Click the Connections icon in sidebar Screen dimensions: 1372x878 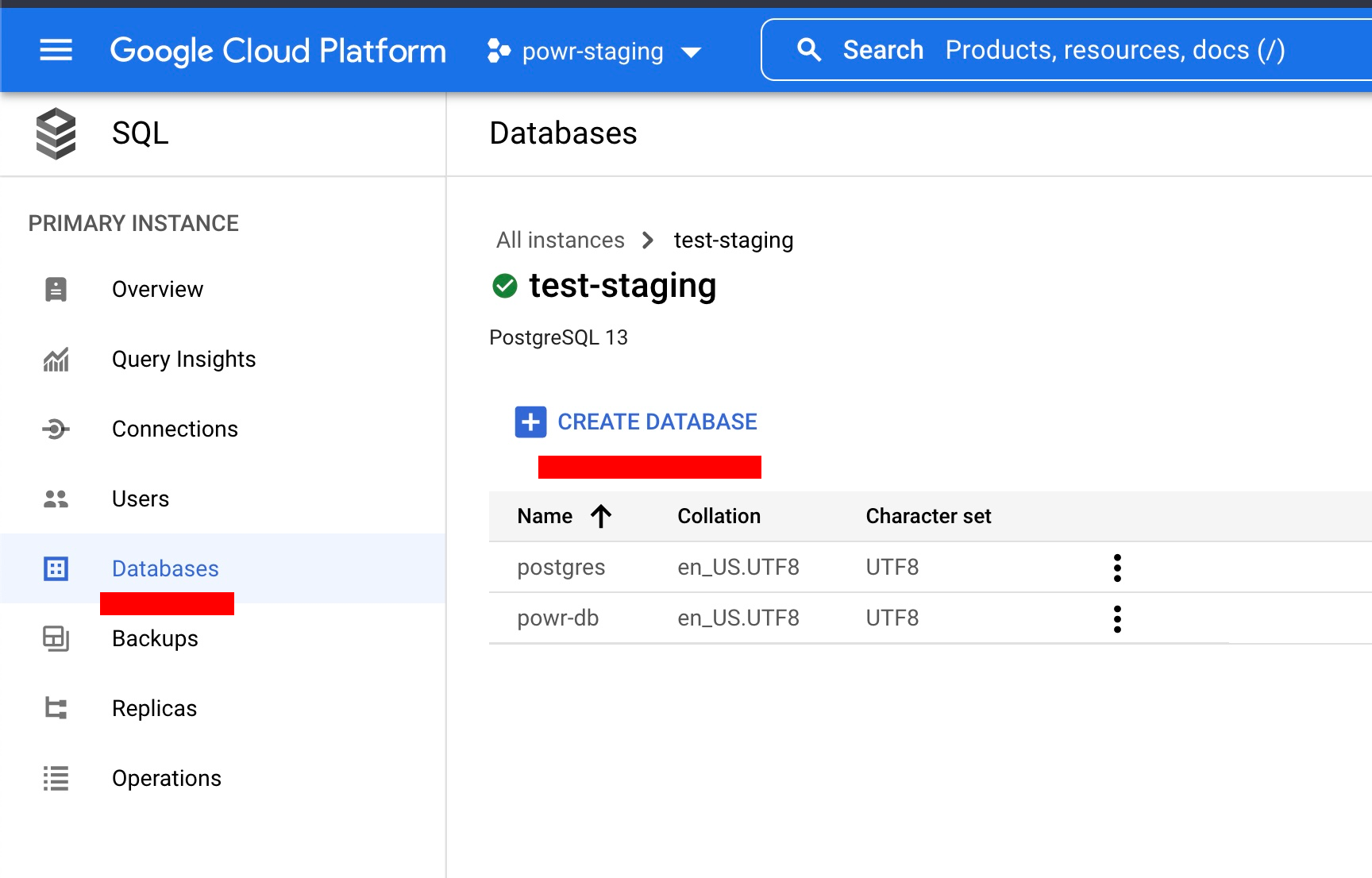56,429
